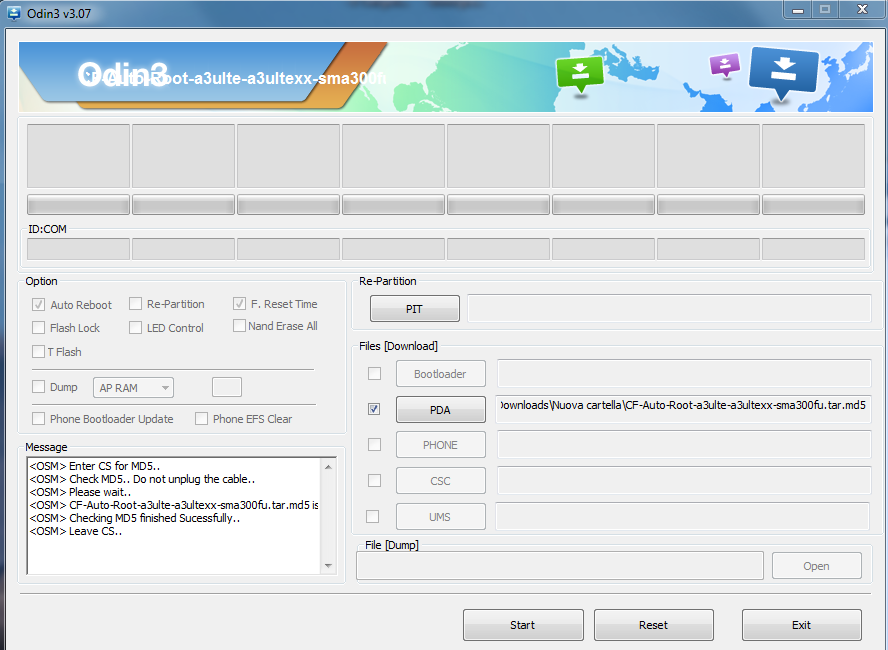Enable Nand Erase All option
This screenshot has height=650, width=888.
(x=239, y=326)
